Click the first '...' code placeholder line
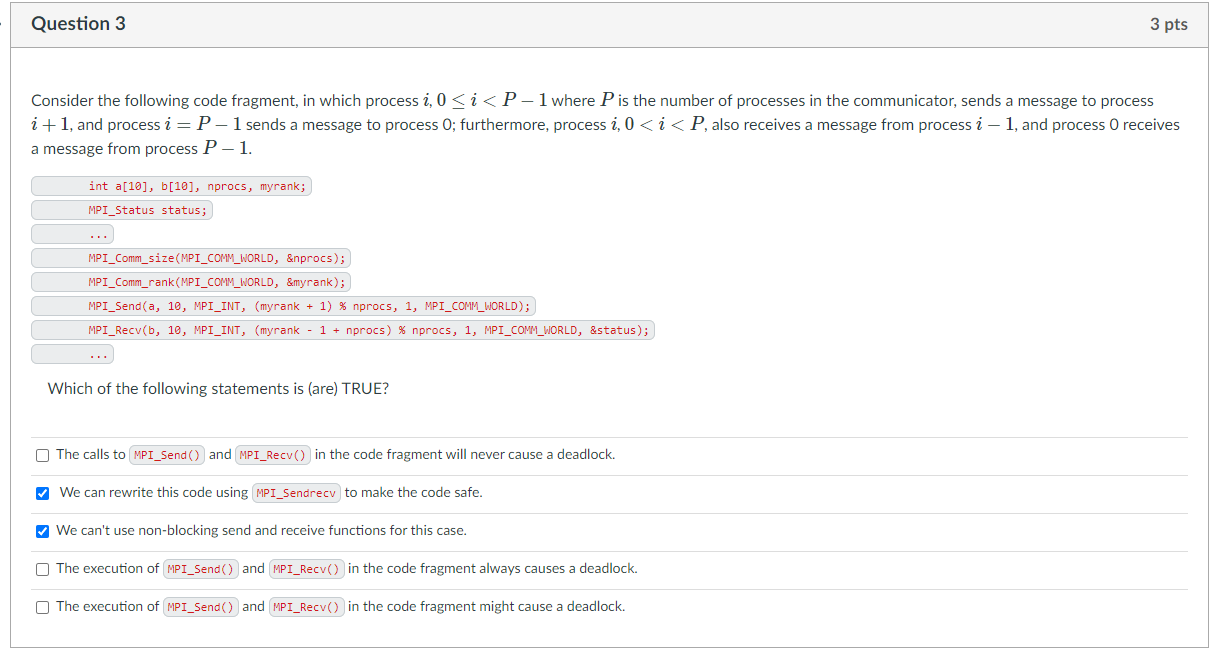Screen dimensions: 1220x651 point(72,234)
